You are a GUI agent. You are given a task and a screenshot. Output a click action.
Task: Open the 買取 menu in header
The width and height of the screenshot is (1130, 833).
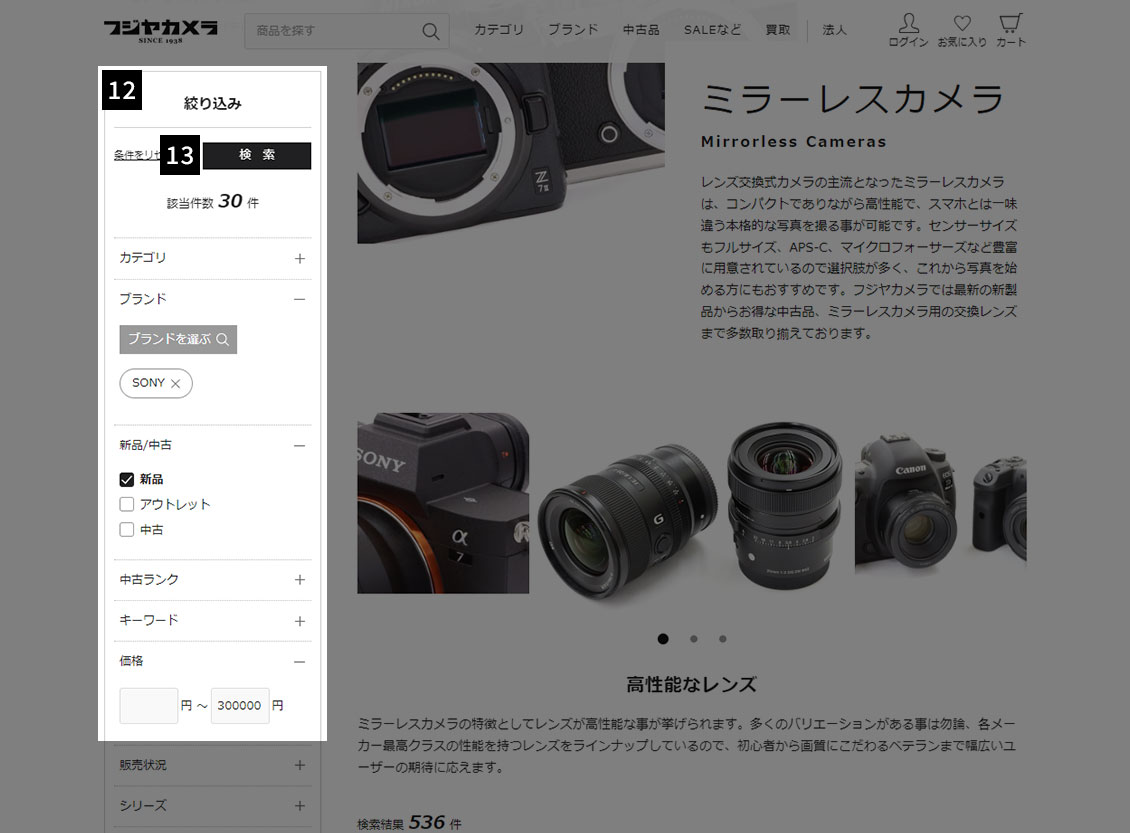tap(778, 30)
